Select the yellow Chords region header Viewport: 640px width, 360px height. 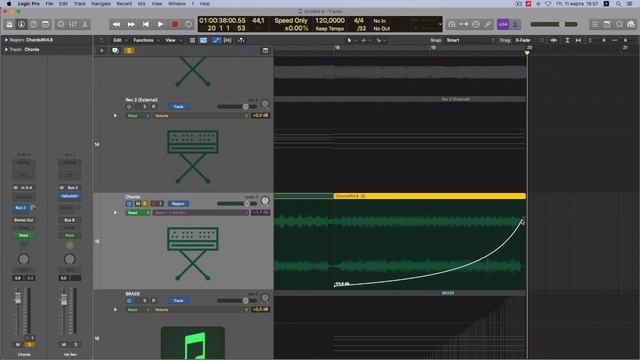coord(429,196)
